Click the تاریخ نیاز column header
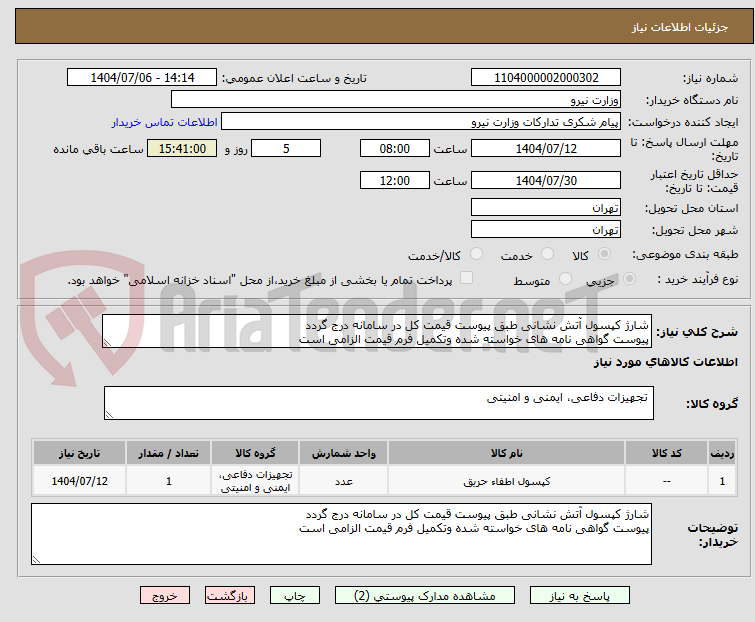 [79, 453]
